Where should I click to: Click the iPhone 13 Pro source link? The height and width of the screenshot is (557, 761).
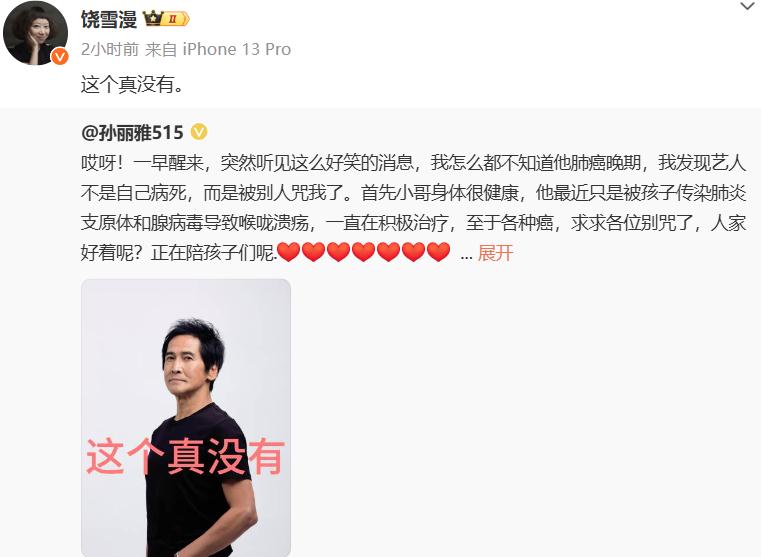[237, 49]
